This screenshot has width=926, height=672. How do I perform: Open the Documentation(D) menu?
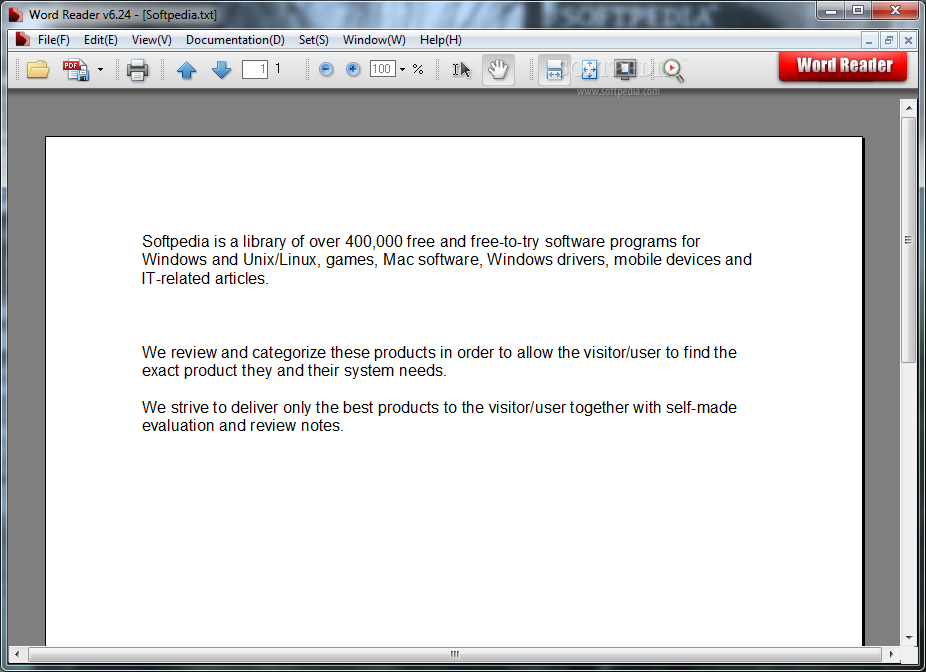tap(235, 40)
